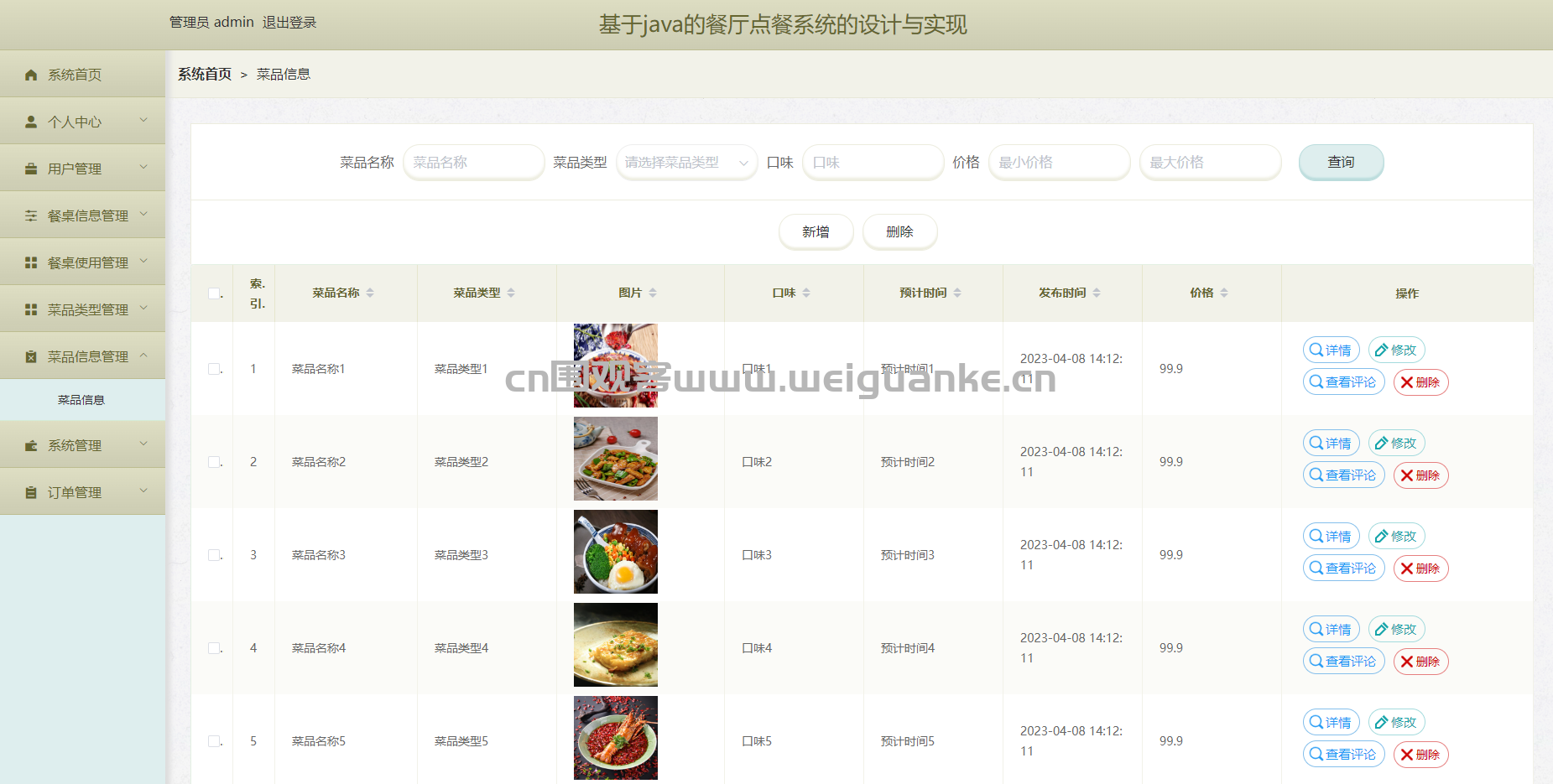Select the checkbox for row 菜品名称4

[x=214, y=648]
